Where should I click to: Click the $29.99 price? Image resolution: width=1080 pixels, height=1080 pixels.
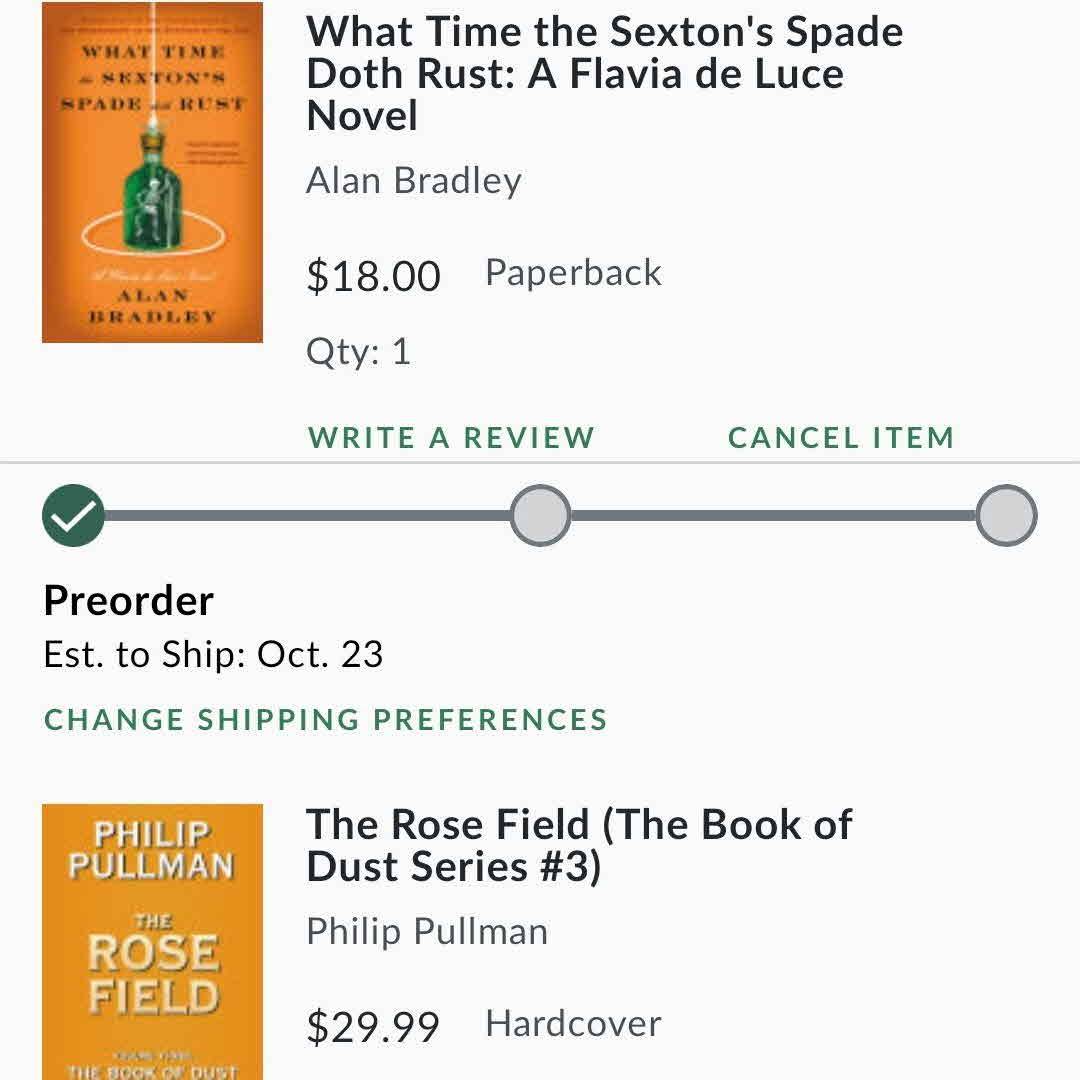373,1026
